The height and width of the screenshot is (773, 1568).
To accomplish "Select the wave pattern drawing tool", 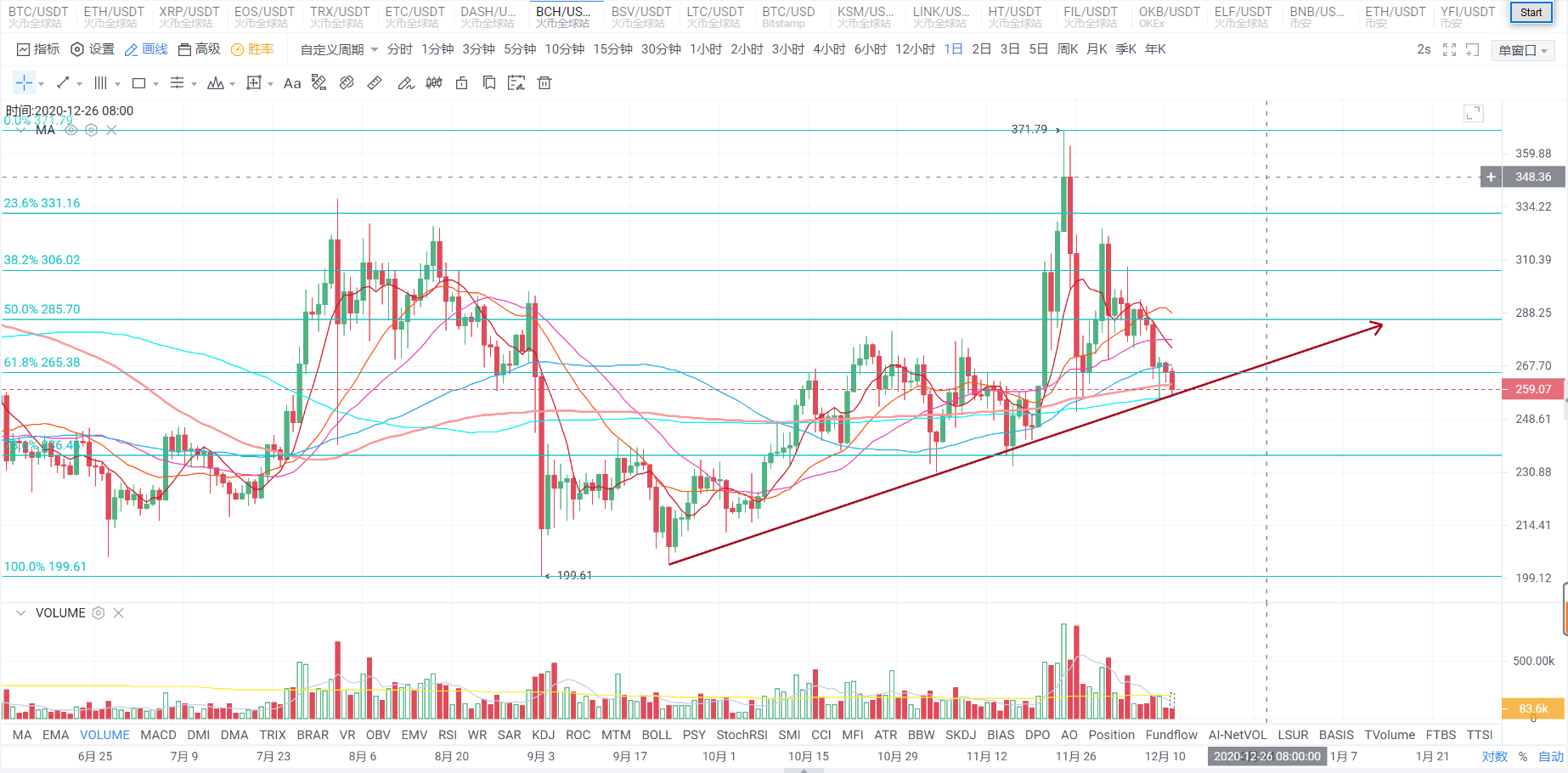I will (216, 82).
